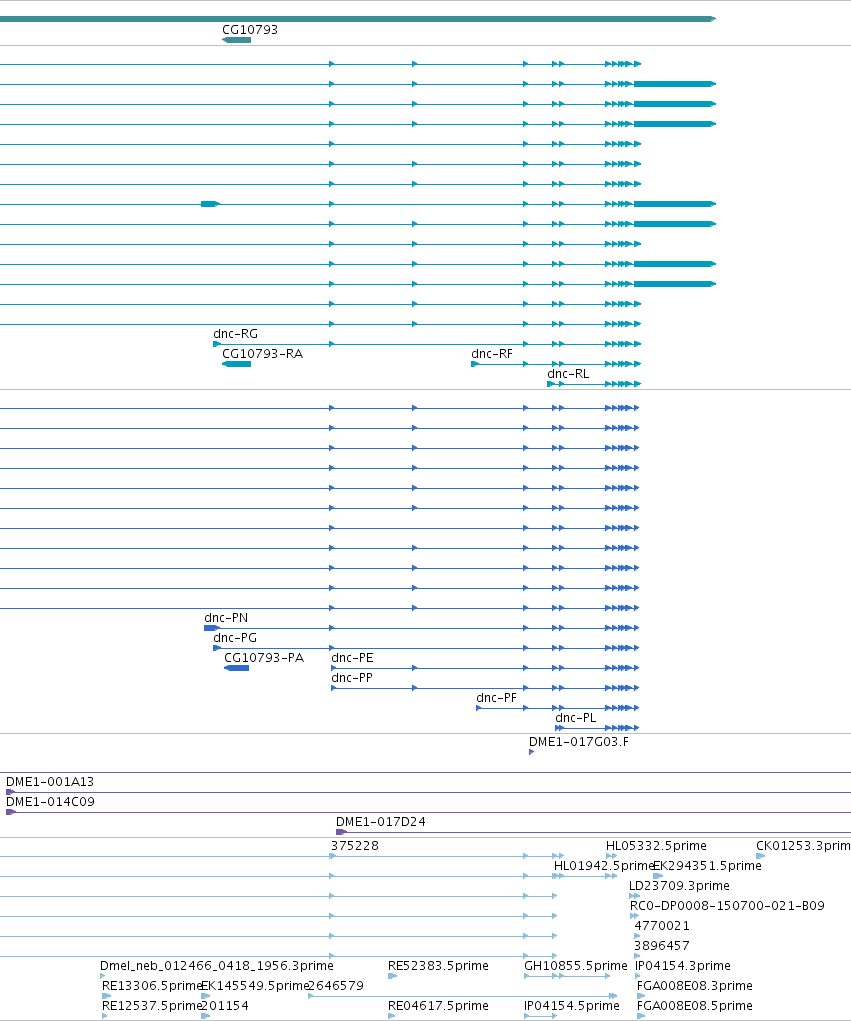Screen dimensions: 851x1021
Task: Select the HL01942.5prime EST label
Action: click(603, 865)
